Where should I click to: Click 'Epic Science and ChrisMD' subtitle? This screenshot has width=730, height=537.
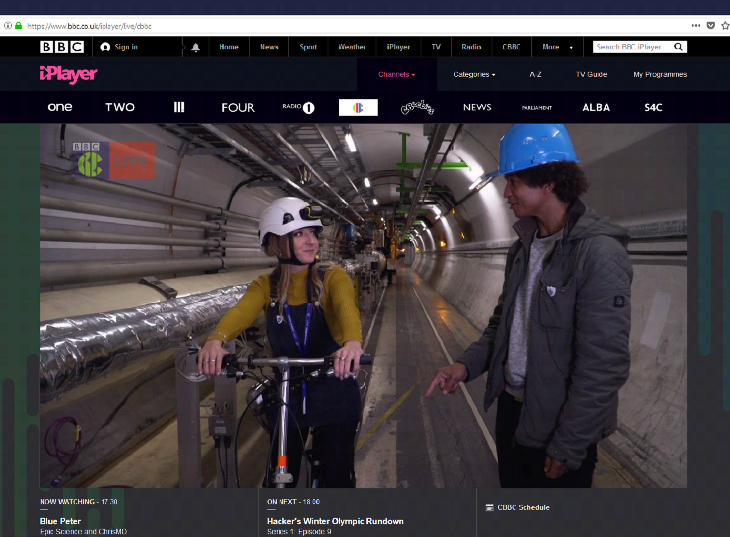click(x=83, y=532)
